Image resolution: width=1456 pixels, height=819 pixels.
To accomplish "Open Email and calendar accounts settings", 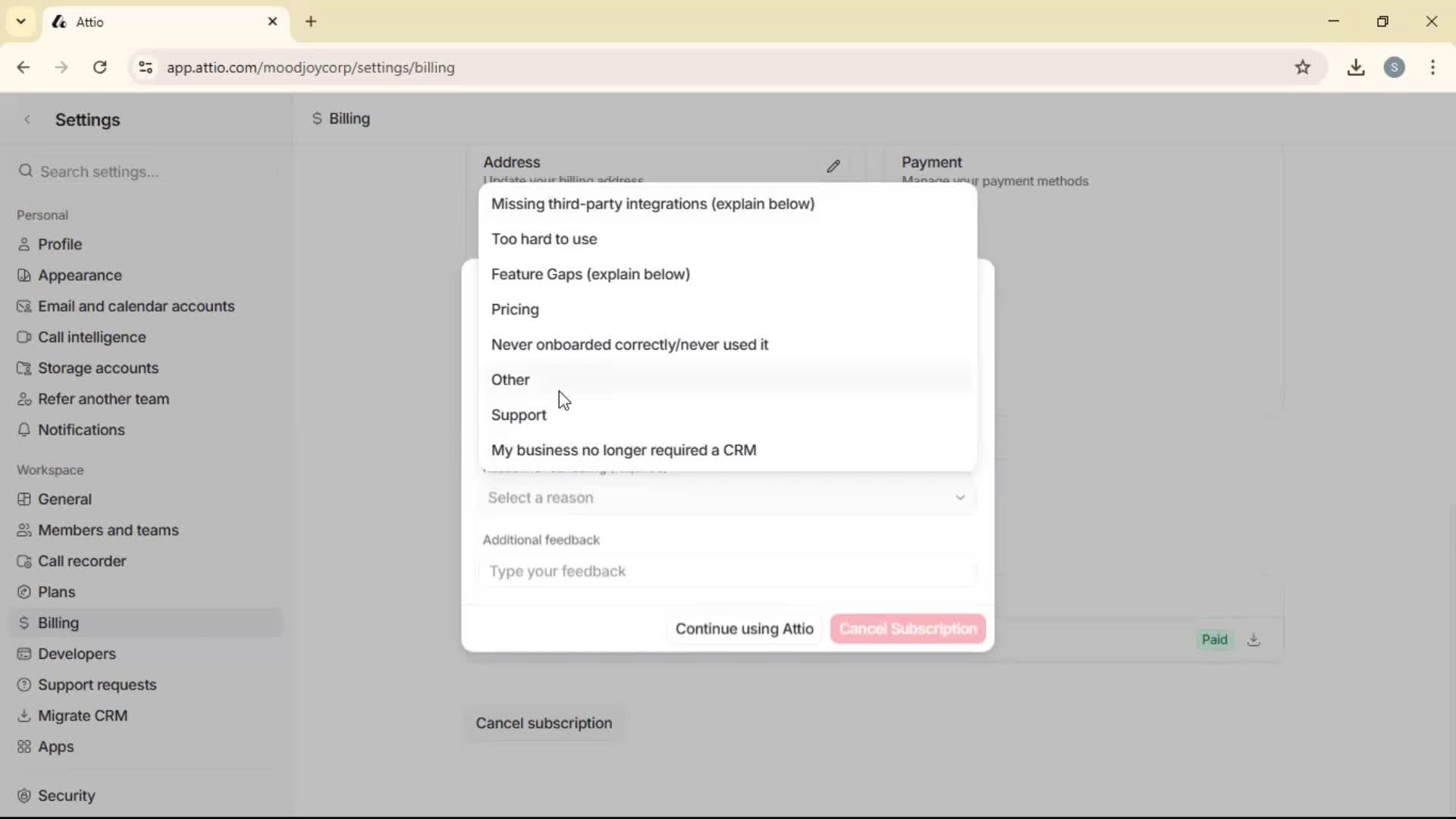I will point(136,306).
